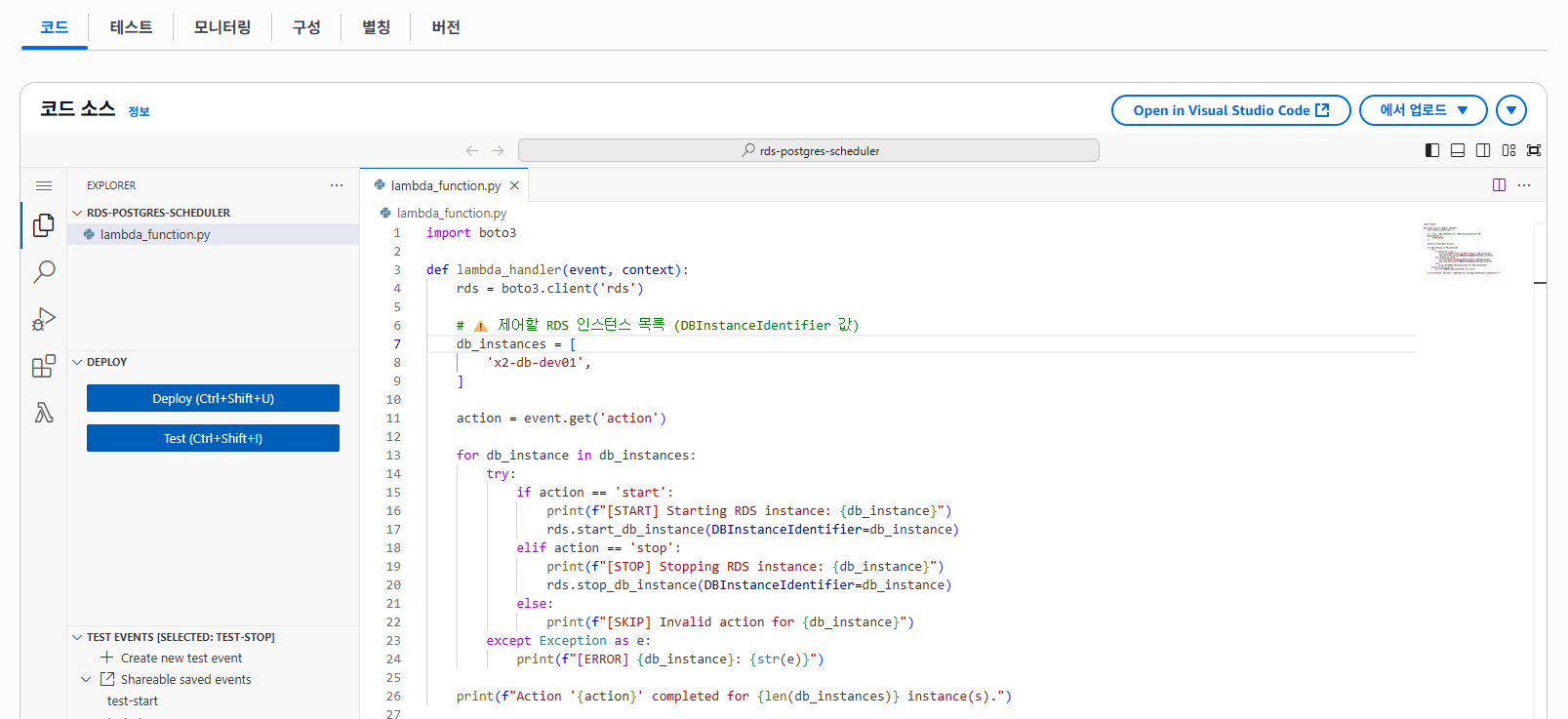Collapse the Shareable saved events group

[86, 680]
